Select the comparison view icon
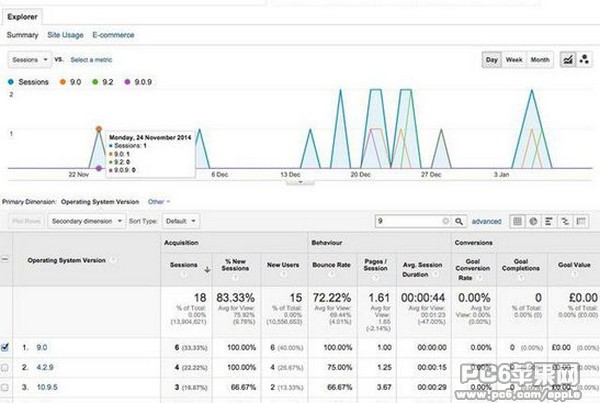This screenshot has width=600, height=403. click(565, 220)
